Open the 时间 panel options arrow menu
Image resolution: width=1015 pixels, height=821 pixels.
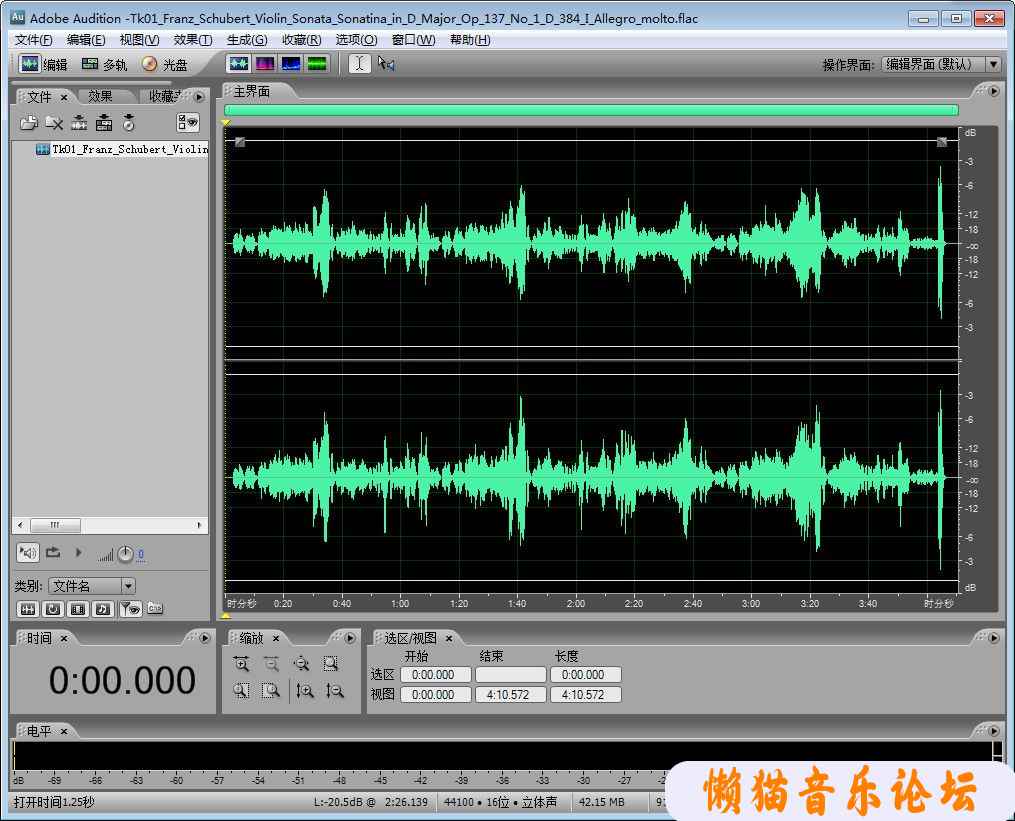click(205, 638)
